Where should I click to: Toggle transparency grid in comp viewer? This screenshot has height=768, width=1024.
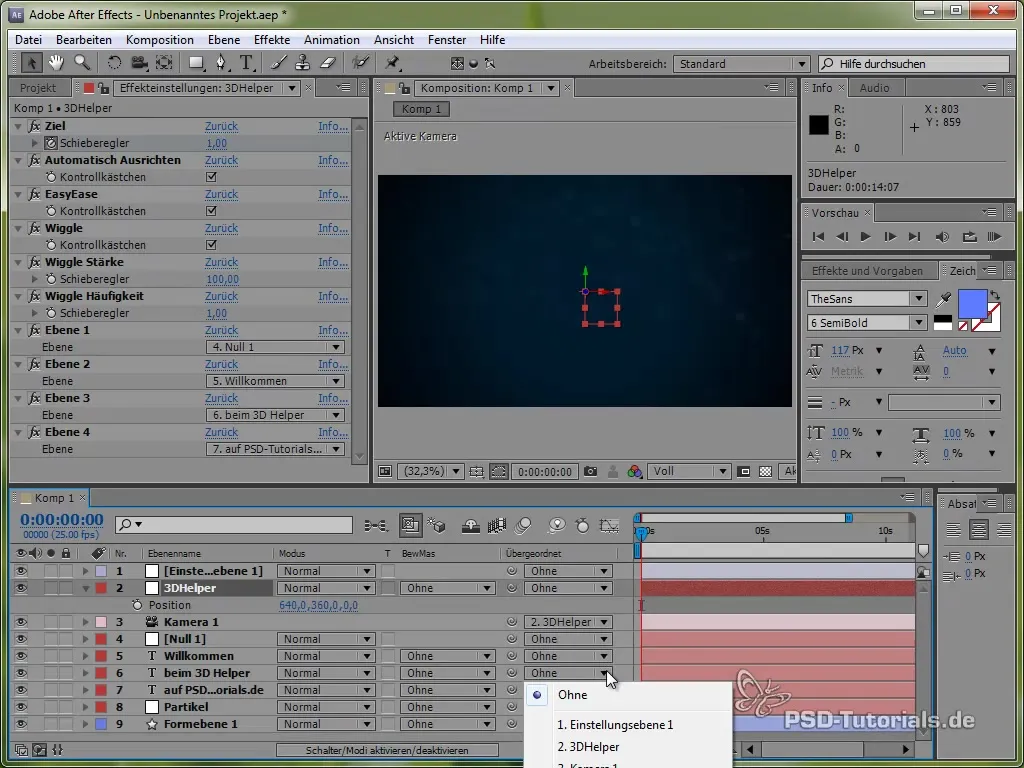coord(765,472)
